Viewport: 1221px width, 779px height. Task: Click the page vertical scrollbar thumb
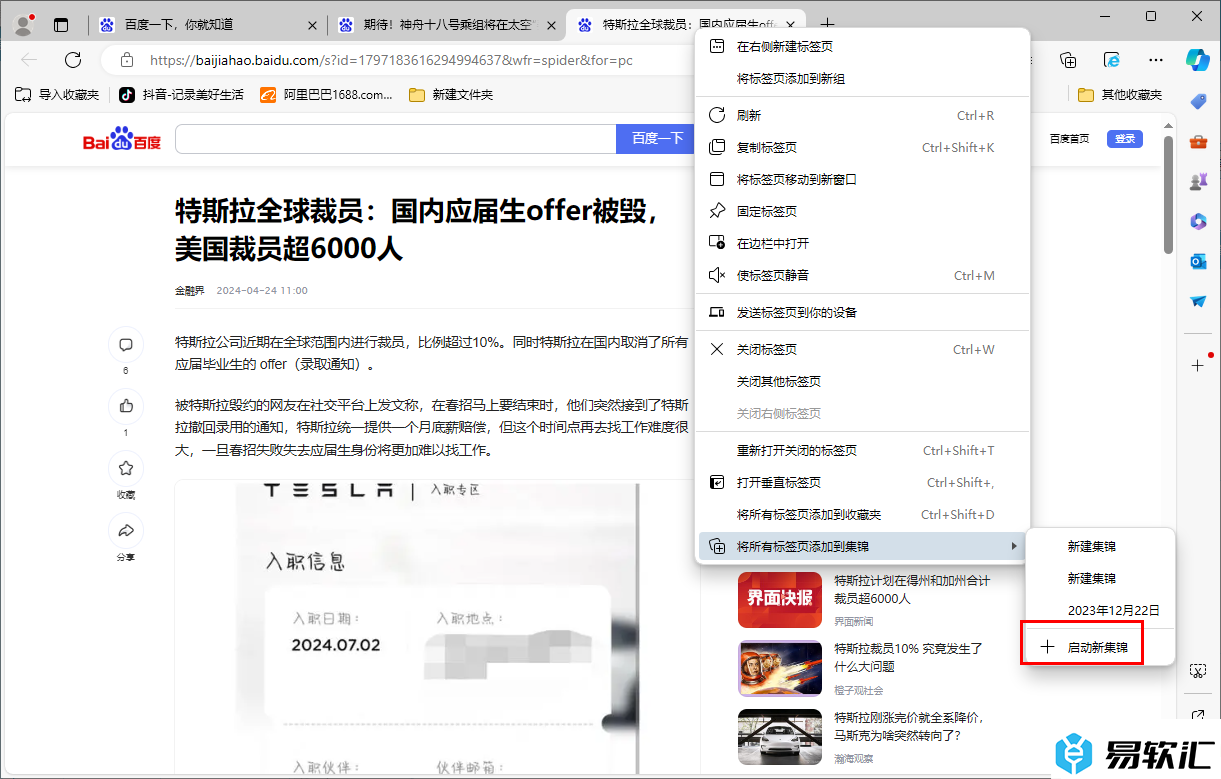point(1168,195)
